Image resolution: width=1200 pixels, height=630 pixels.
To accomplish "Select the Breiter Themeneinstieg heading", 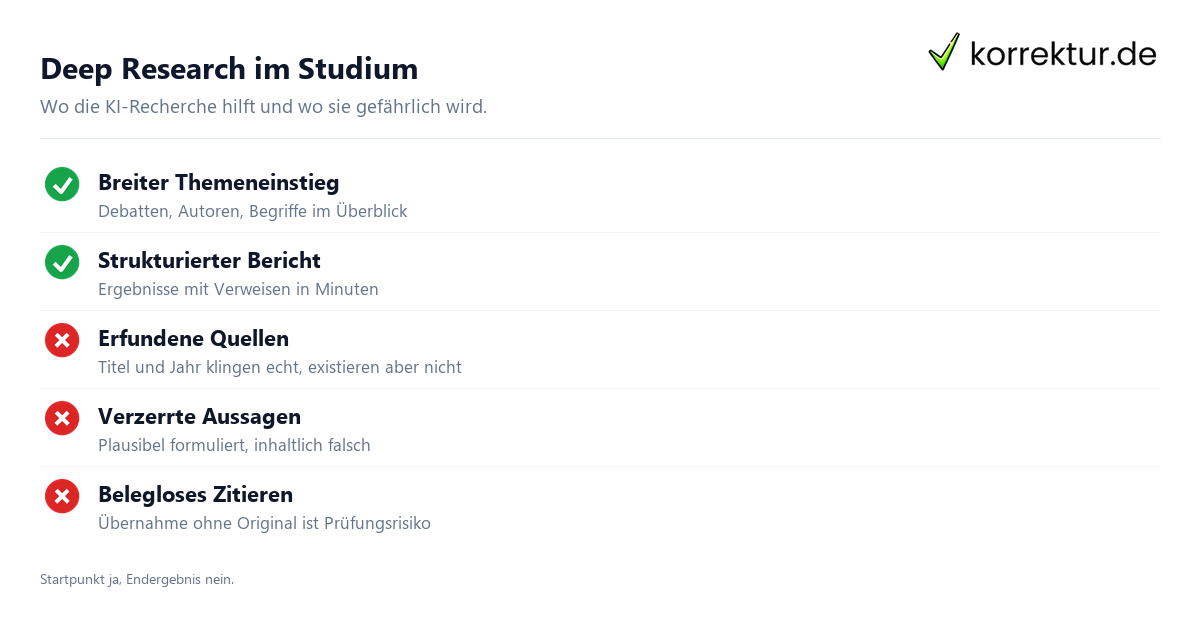I will pos(218,183).
